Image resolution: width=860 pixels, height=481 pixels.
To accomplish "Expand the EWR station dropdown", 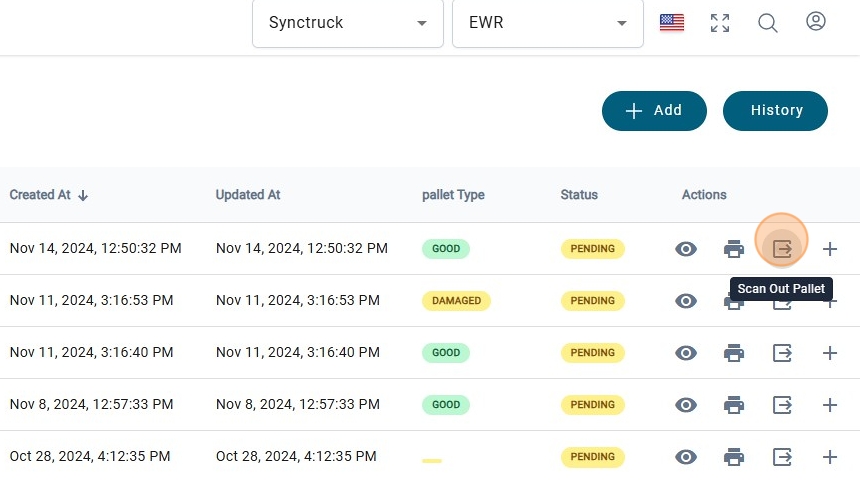I will (x=547, y=22).
